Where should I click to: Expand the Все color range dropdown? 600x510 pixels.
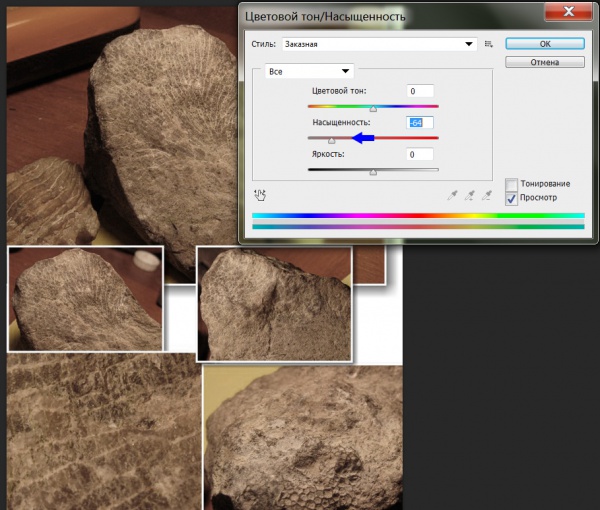[310, 71]
